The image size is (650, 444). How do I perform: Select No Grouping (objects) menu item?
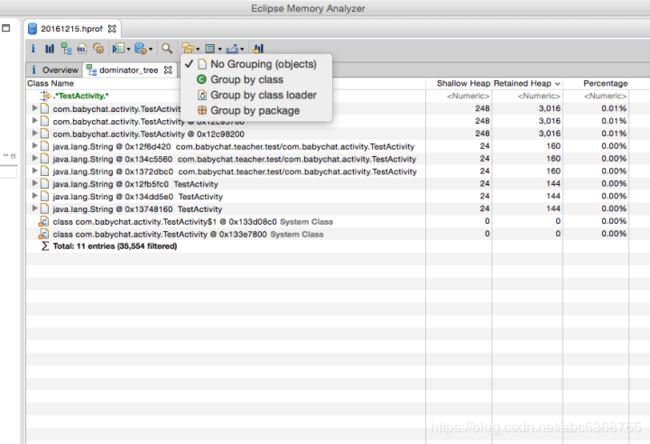pos(256,64)
